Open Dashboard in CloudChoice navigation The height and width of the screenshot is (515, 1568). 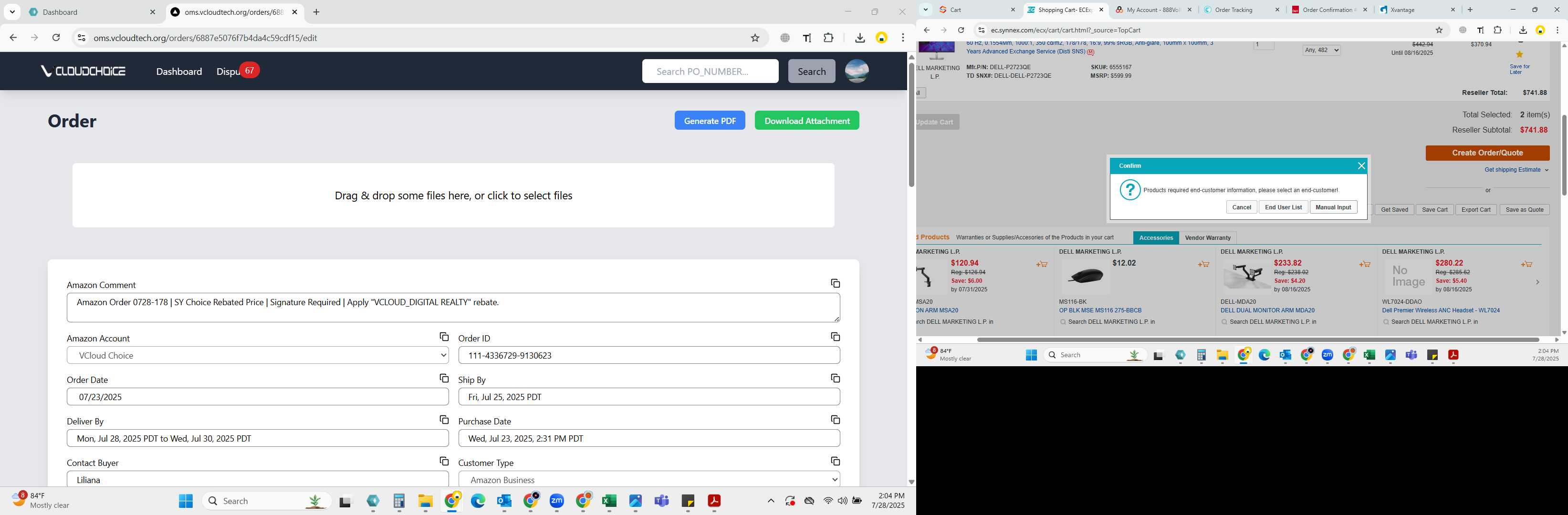pyautogui.click(x=179, y=71)
